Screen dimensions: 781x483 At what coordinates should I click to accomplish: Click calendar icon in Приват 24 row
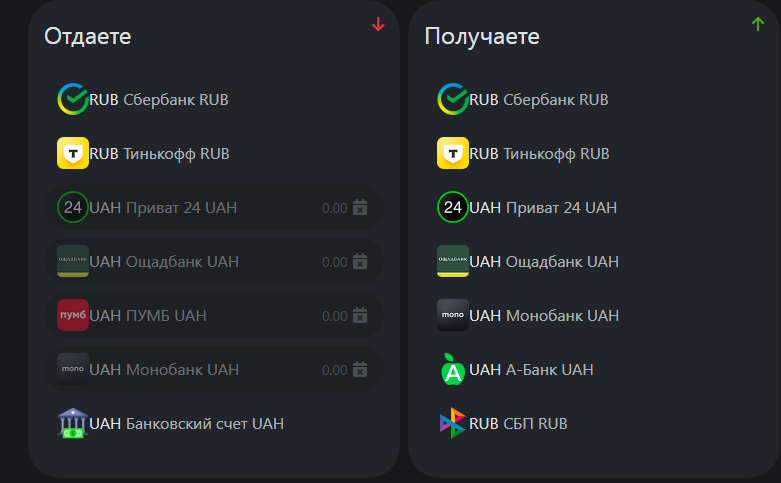[360, 208]
